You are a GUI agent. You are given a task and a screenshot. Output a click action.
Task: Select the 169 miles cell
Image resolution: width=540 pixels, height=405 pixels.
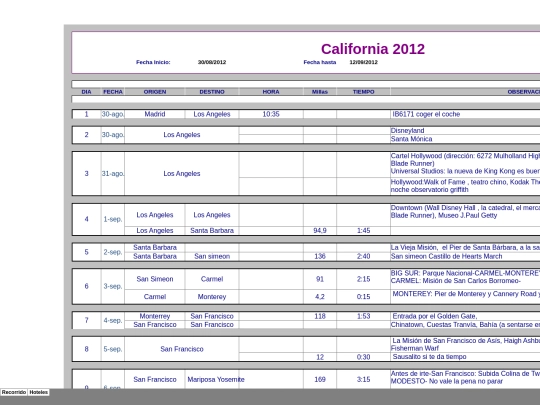pos(320,380)
